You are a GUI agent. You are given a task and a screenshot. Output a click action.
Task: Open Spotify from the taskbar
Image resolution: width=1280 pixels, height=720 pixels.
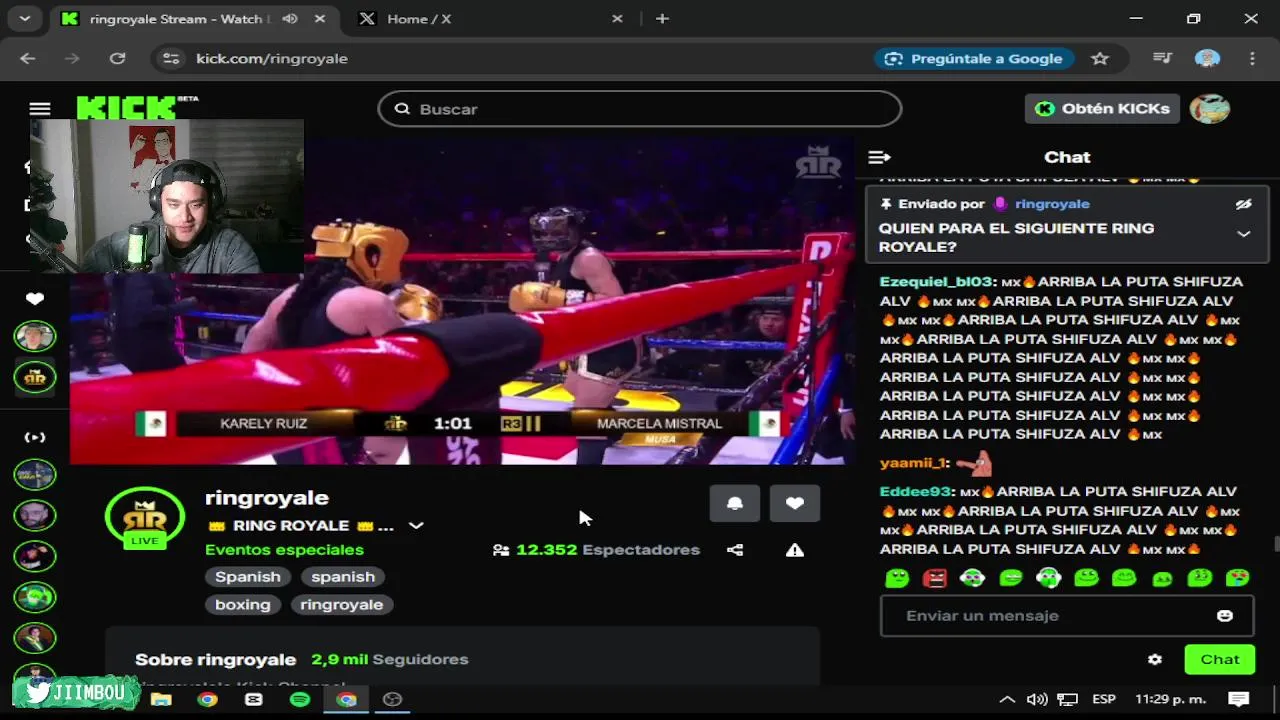[x=300, y=699]
